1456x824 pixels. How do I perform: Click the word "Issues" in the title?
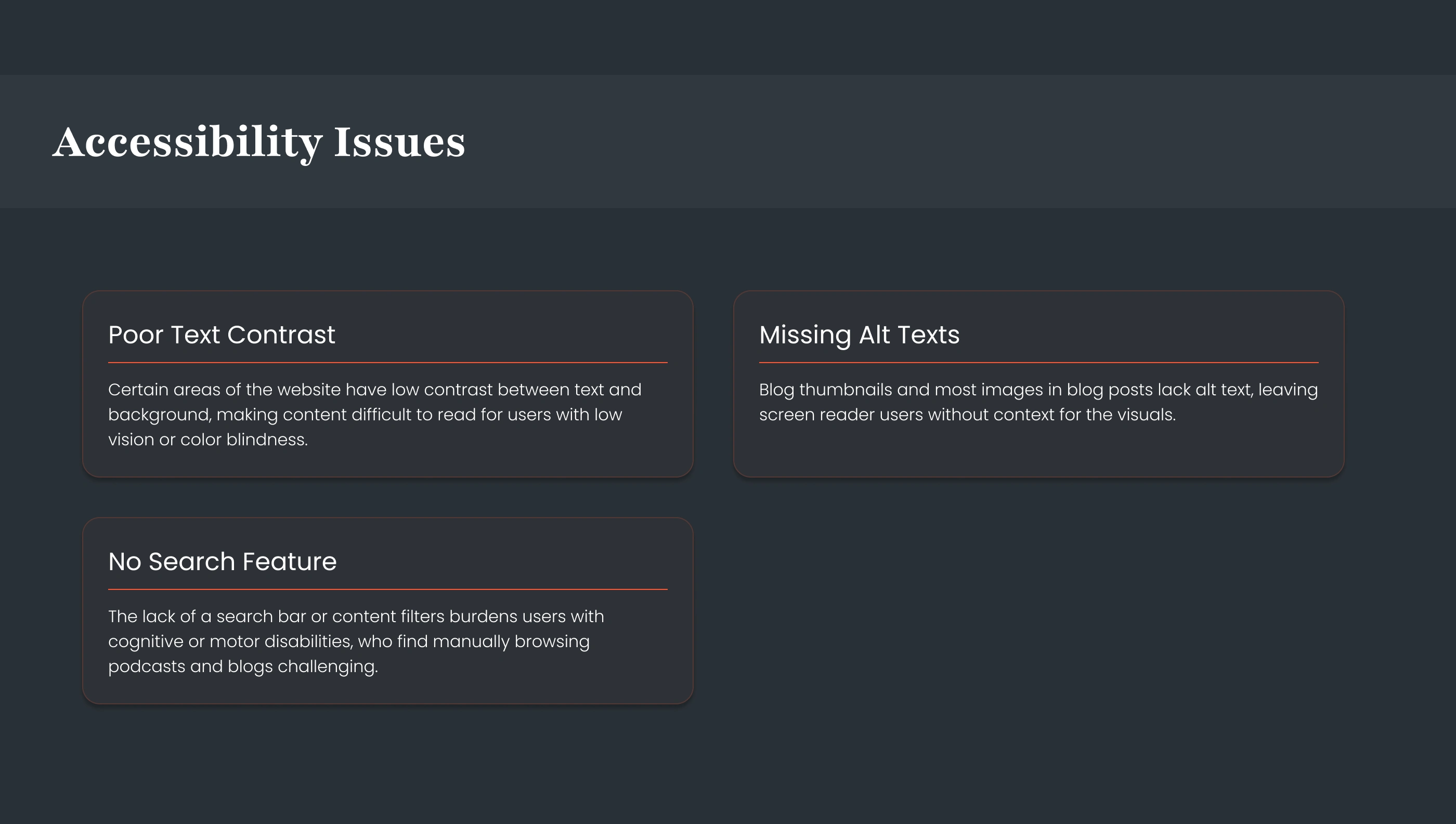[x=399, y=142]
